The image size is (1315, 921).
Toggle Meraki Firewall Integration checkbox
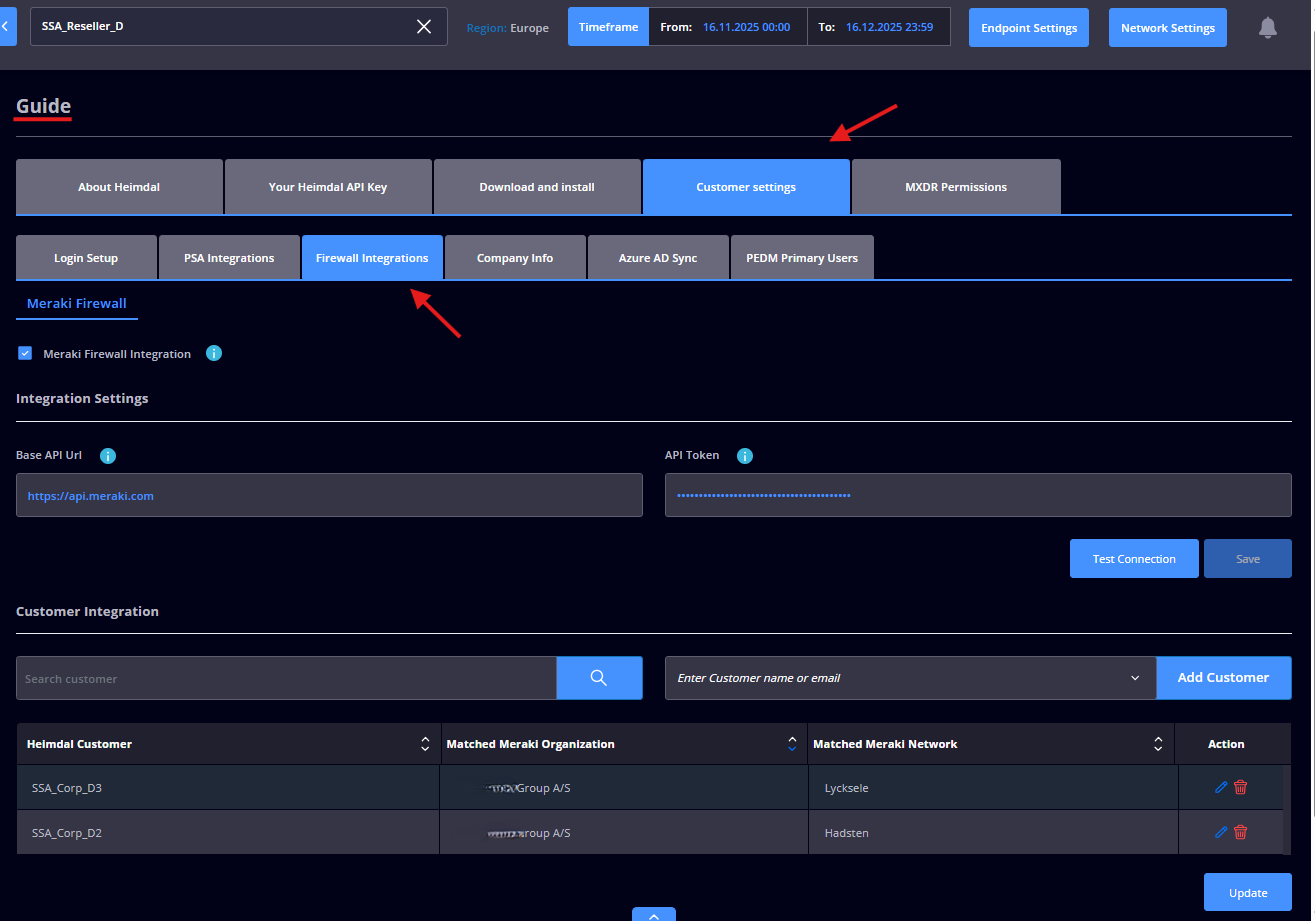point(25,353)
